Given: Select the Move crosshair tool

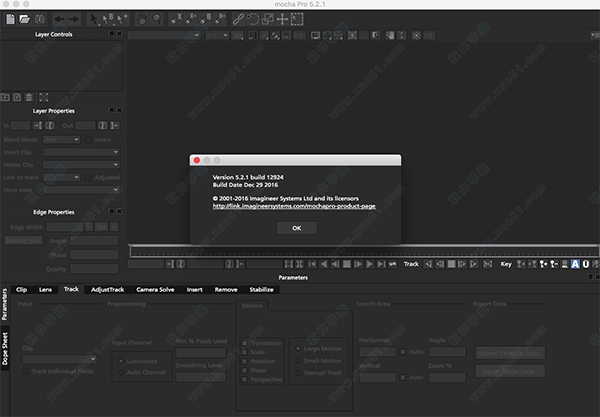Looking at the screenshot, I should (282, 19).
